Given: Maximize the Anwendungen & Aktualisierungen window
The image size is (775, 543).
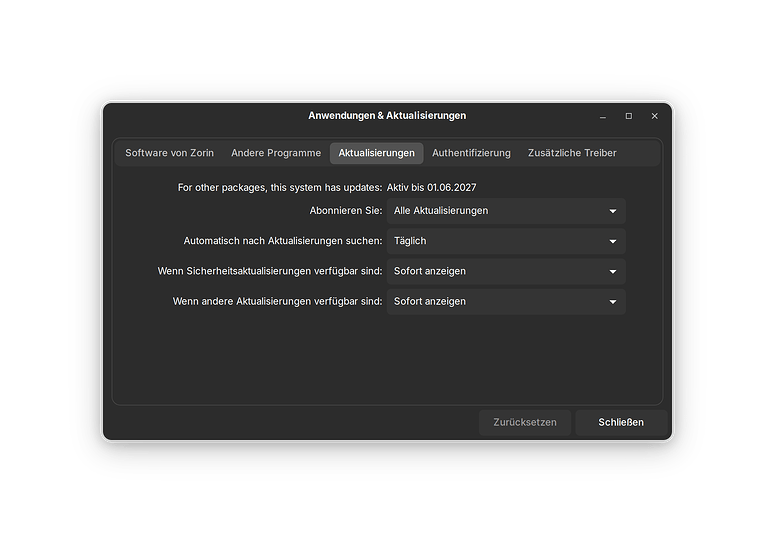Looking at the screenshot, I should click(x=629, y=116).
